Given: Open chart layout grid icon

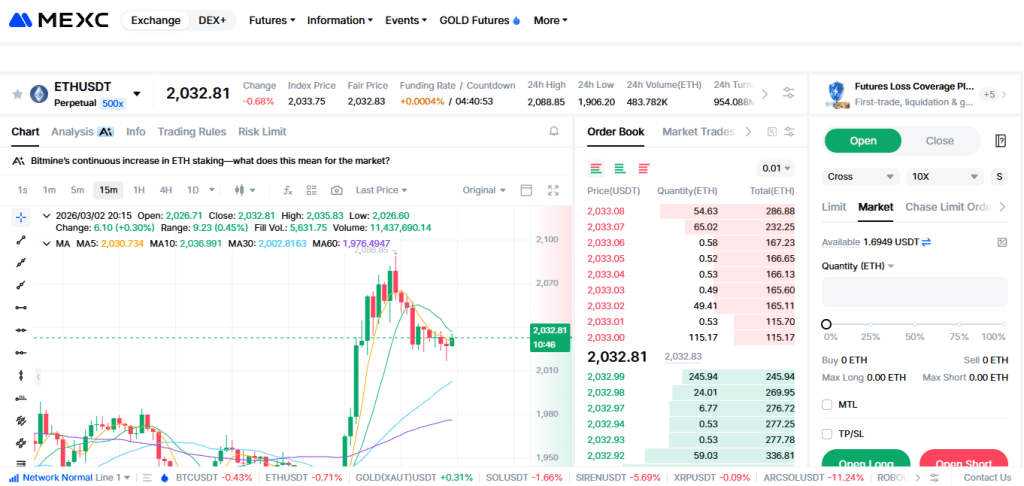Looking at the screenshot, I should point(312,190).
